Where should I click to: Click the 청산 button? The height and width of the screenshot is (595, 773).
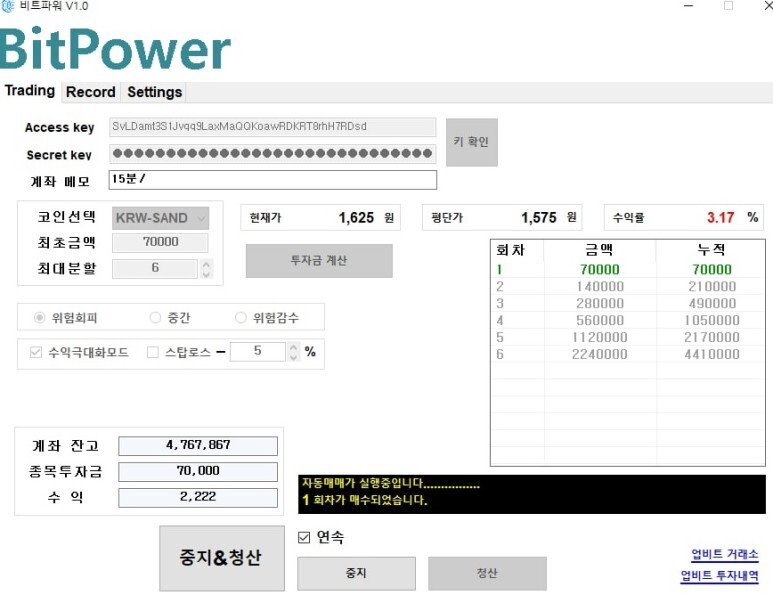487,573
